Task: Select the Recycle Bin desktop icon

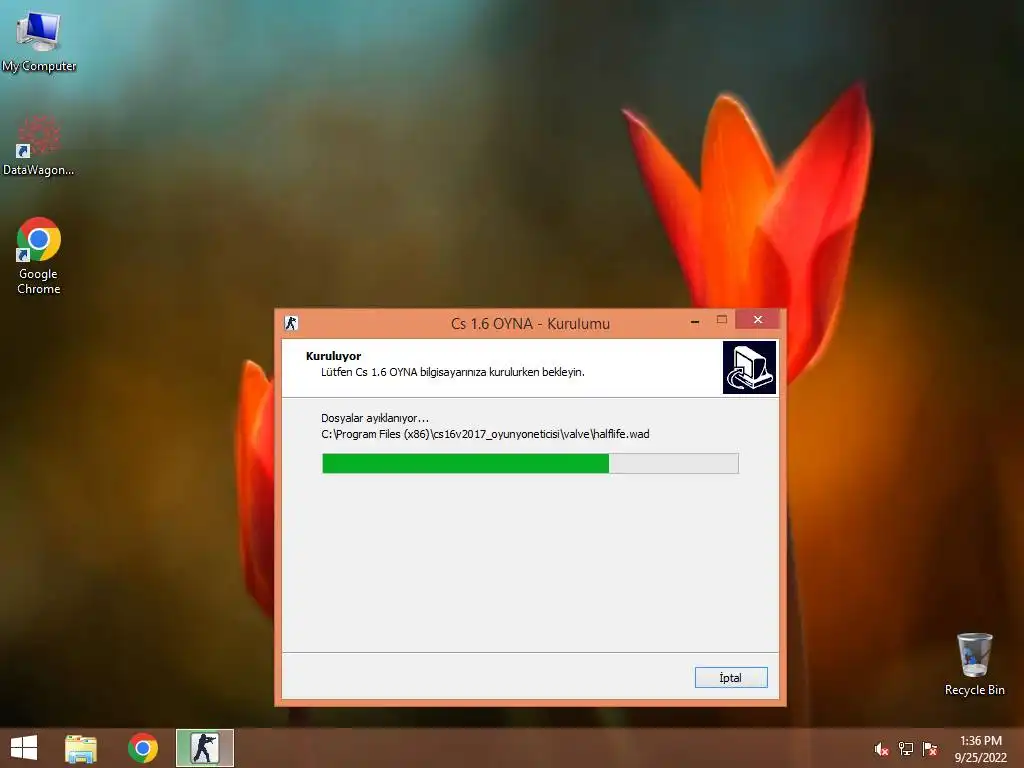Action: tap(974, 664)
